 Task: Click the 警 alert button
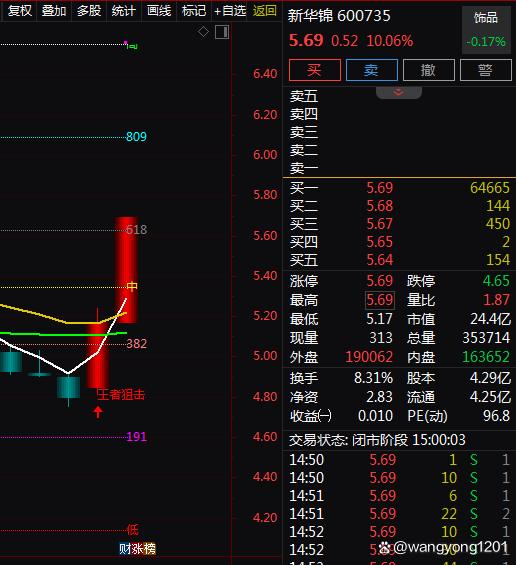[x=485, y=70]
